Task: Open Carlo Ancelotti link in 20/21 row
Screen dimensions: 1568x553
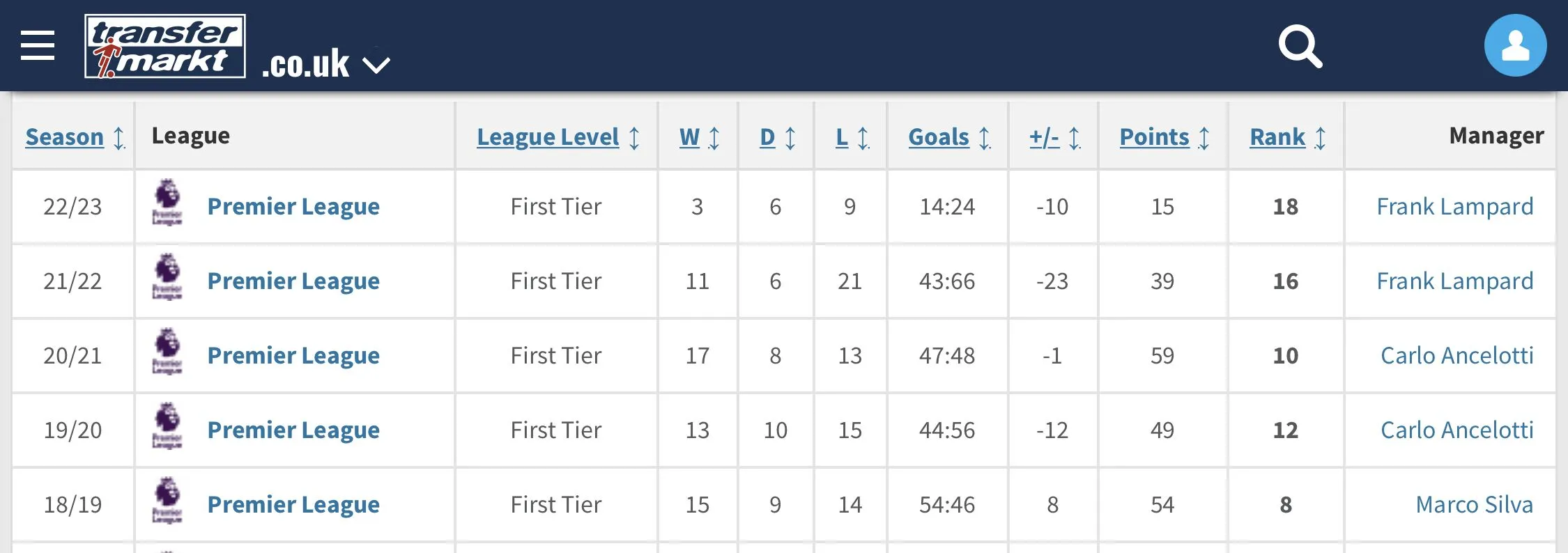Action: pyautogui.click(x=1456, y=356)
